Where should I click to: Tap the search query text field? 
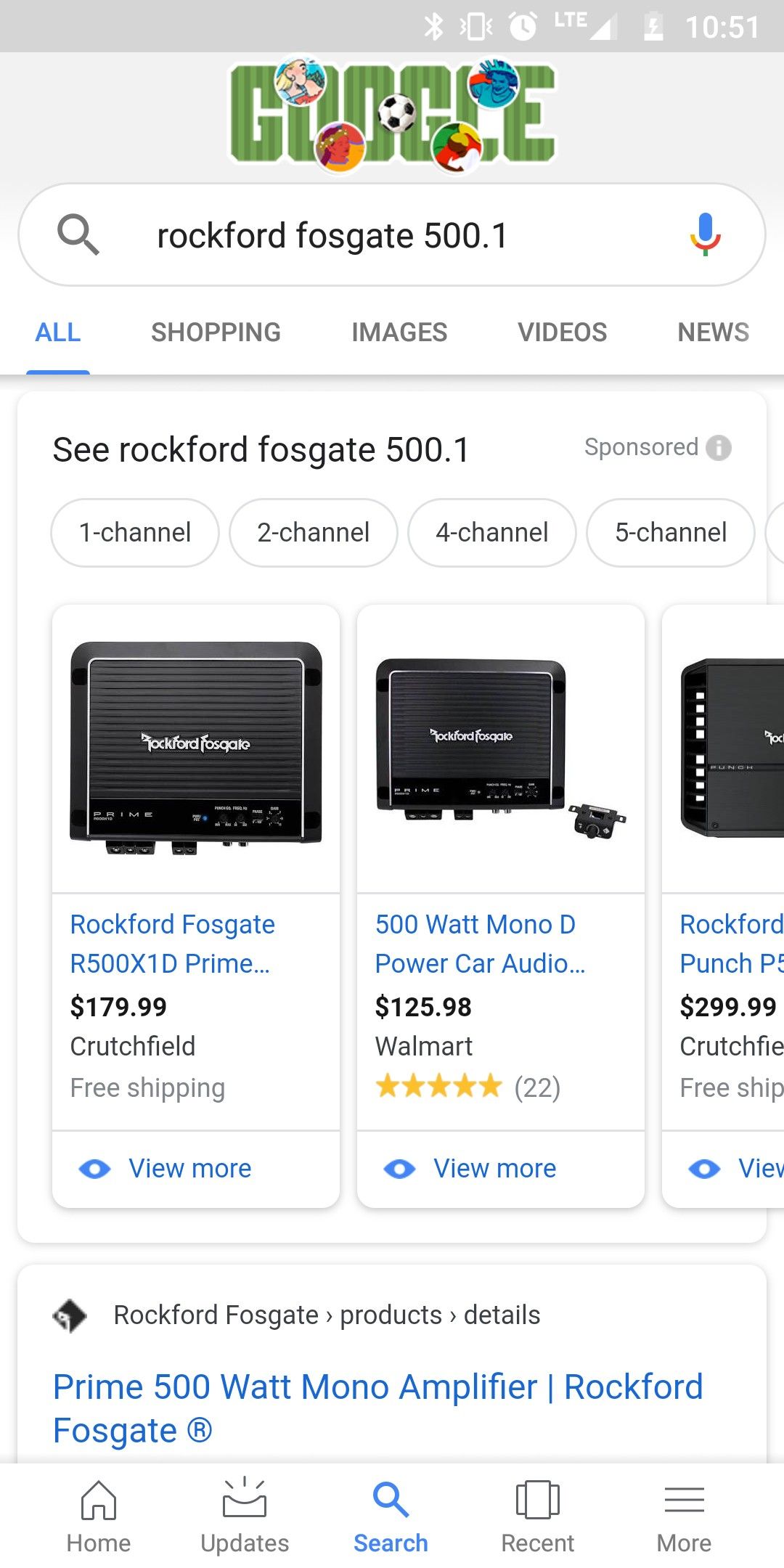392,236
